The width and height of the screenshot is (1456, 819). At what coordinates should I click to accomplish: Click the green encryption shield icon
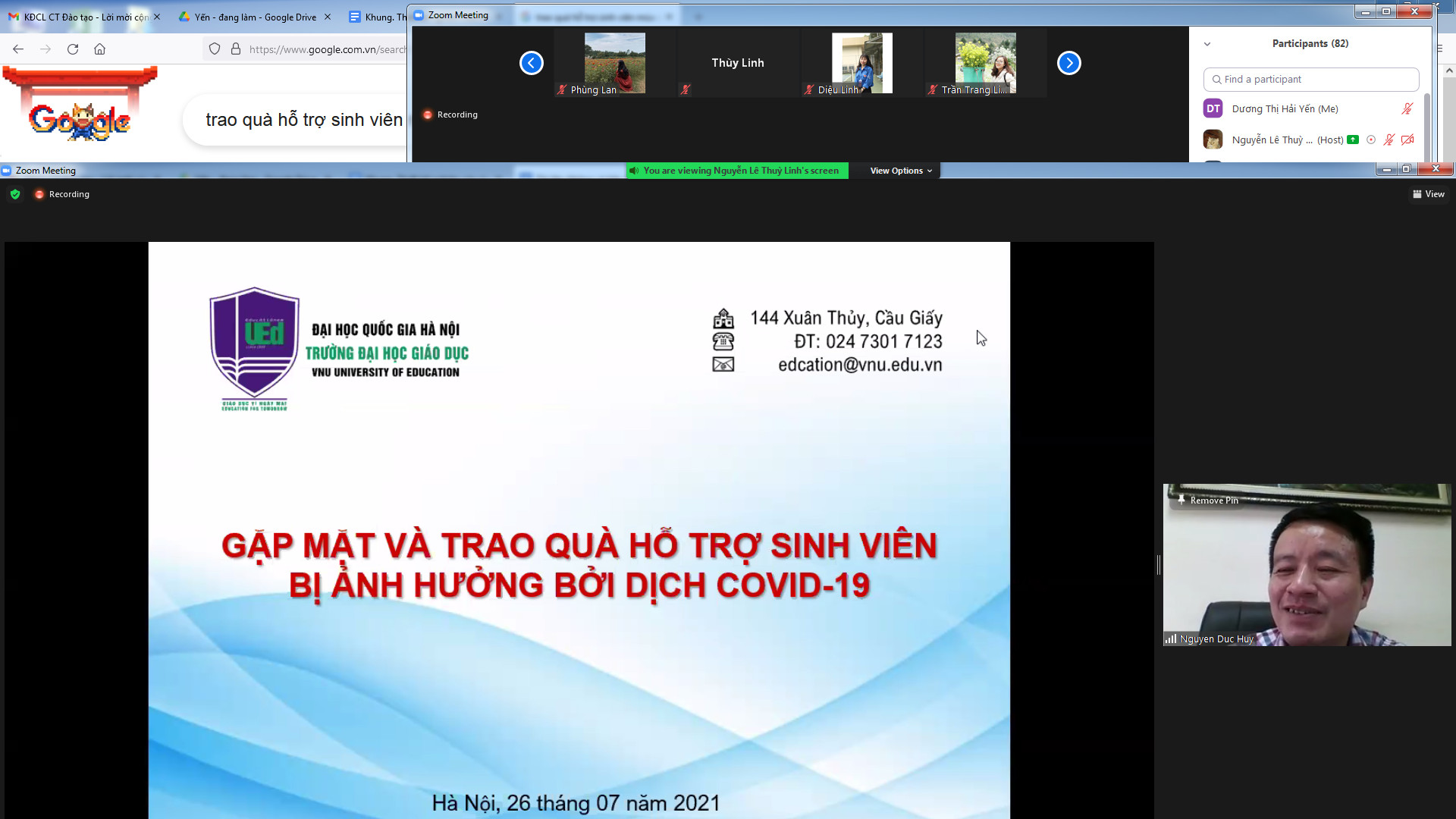tap(15, 194)
